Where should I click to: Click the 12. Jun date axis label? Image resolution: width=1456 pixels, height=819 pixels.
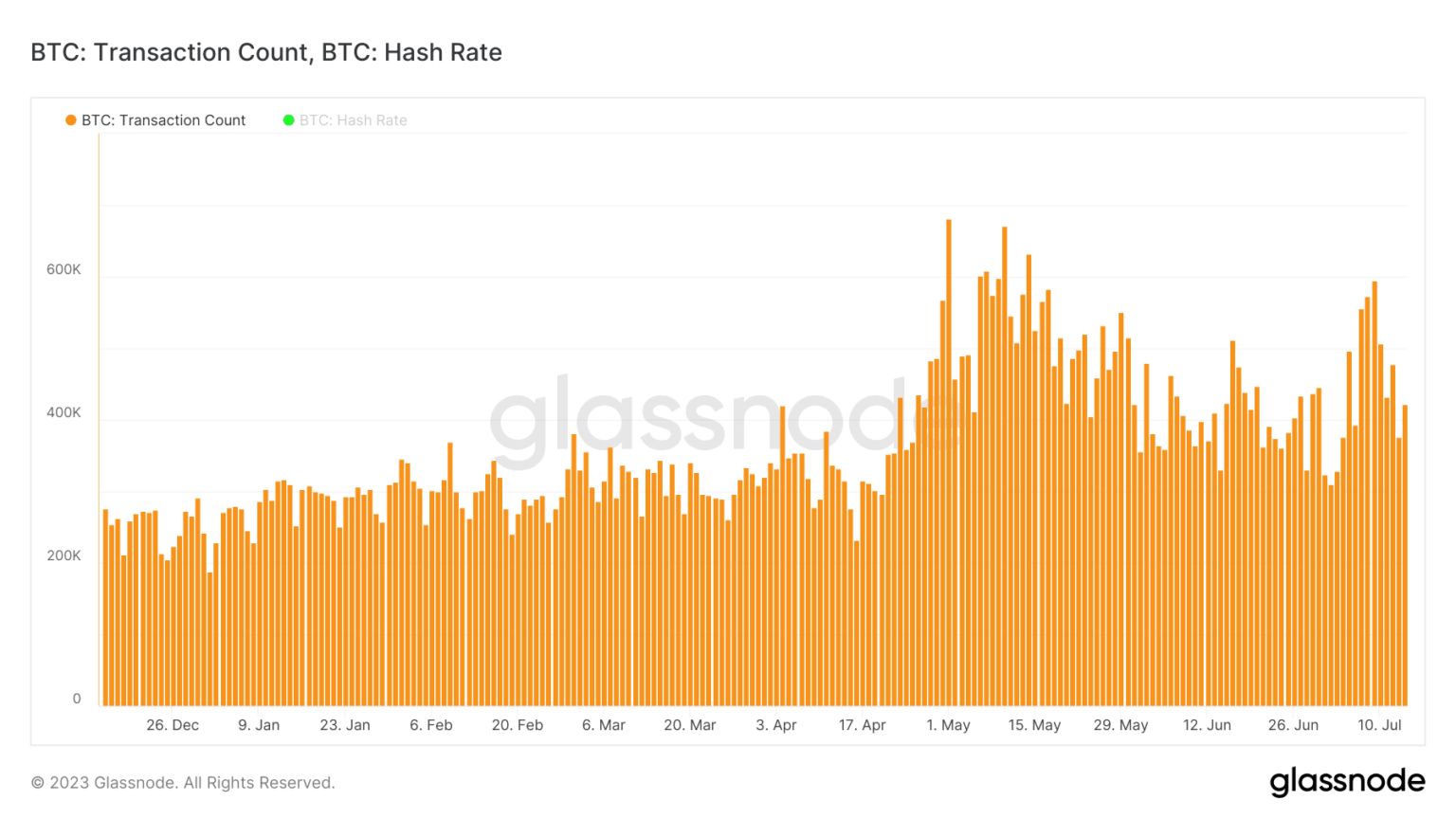click(x=1207, y=725)
